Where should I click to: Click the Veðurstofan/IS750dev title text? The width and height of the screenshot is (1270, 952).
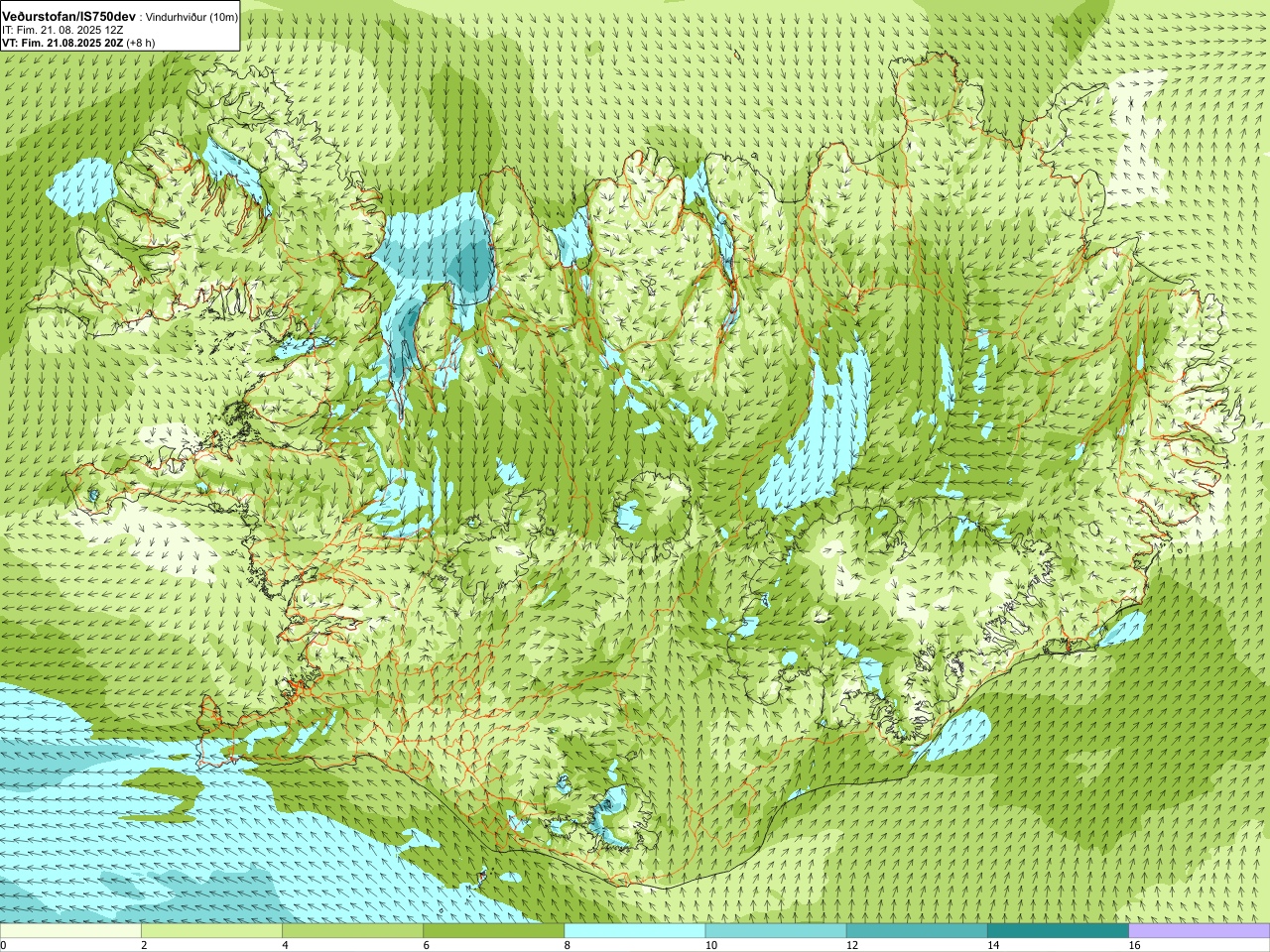pos(69,17)
